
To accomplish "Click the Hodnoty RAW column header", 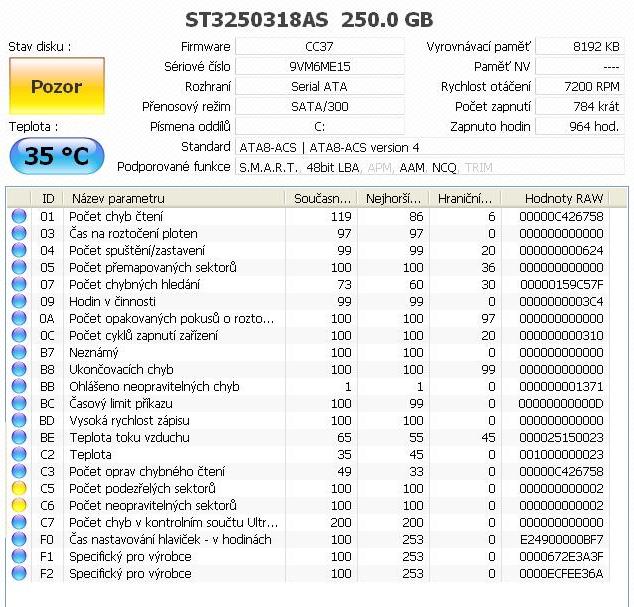I will coord(563,198).
